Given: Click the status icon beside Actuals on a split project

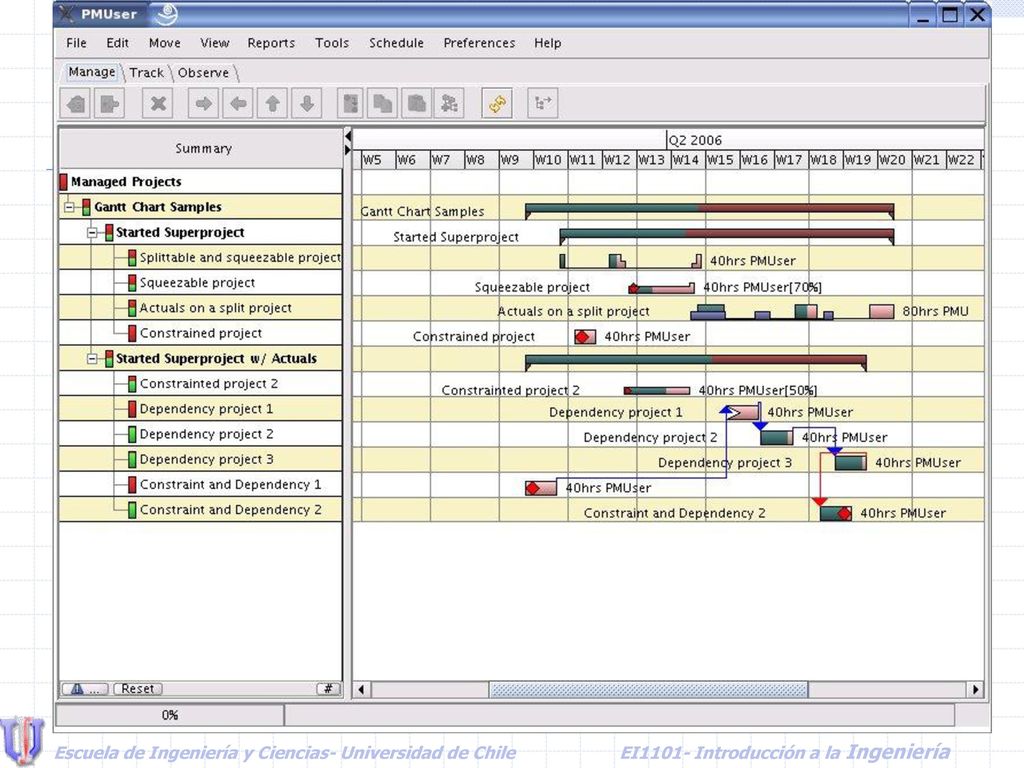Looking at the screenshot, I should [132, 308].
